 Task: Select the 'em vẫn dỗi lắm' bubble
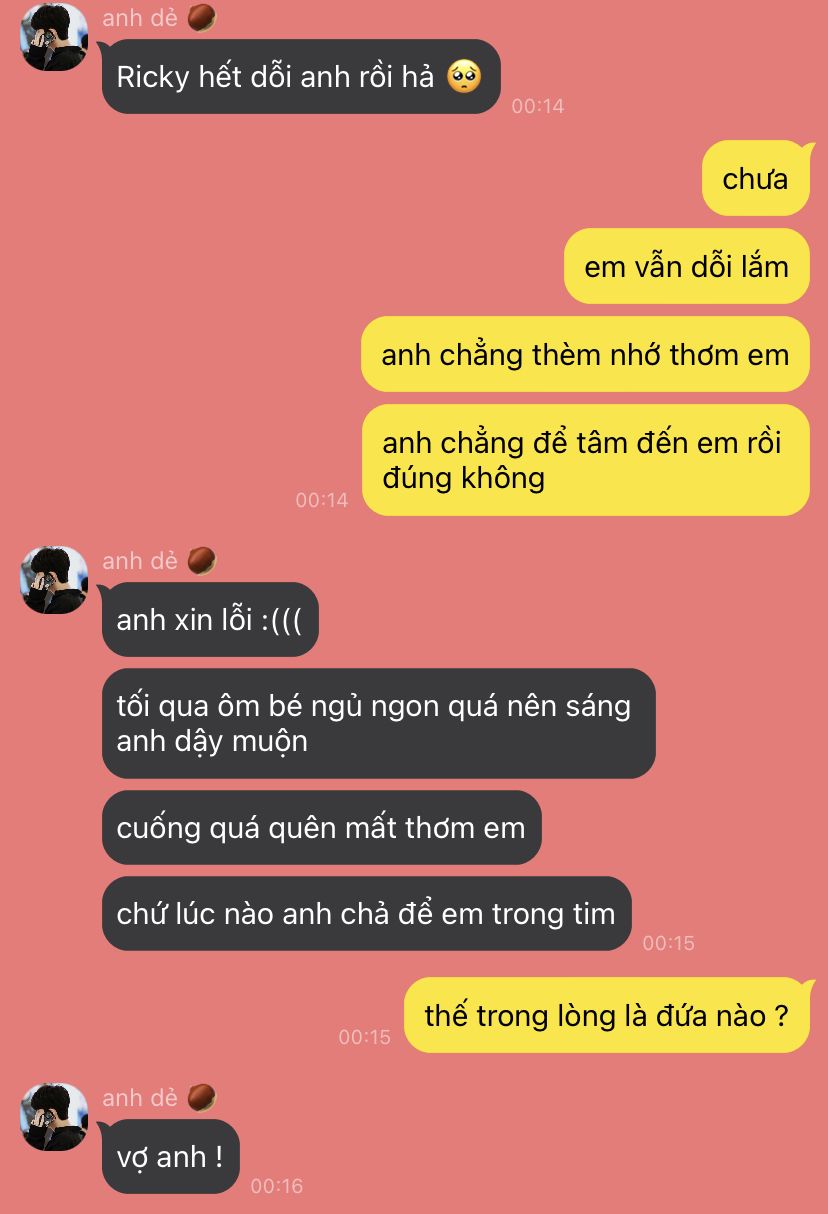coord(686,267)
